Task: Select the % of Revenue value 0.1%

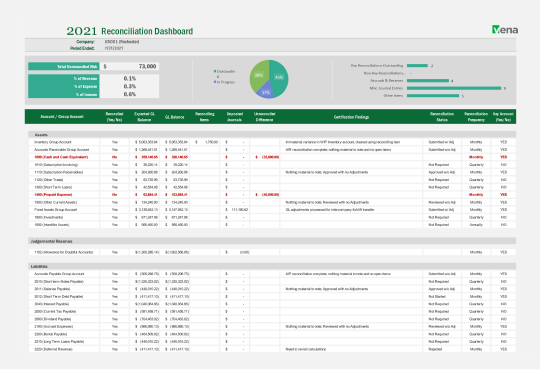Action: point(129,79)
